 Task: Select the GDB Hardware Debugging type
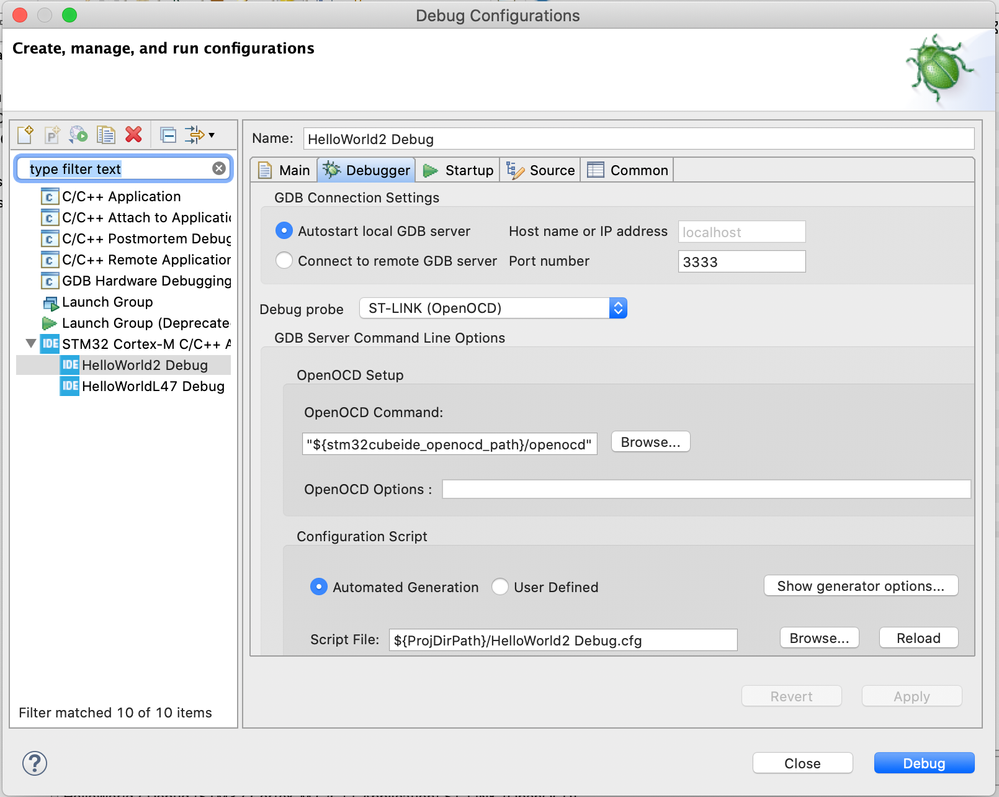click(135, 281)
